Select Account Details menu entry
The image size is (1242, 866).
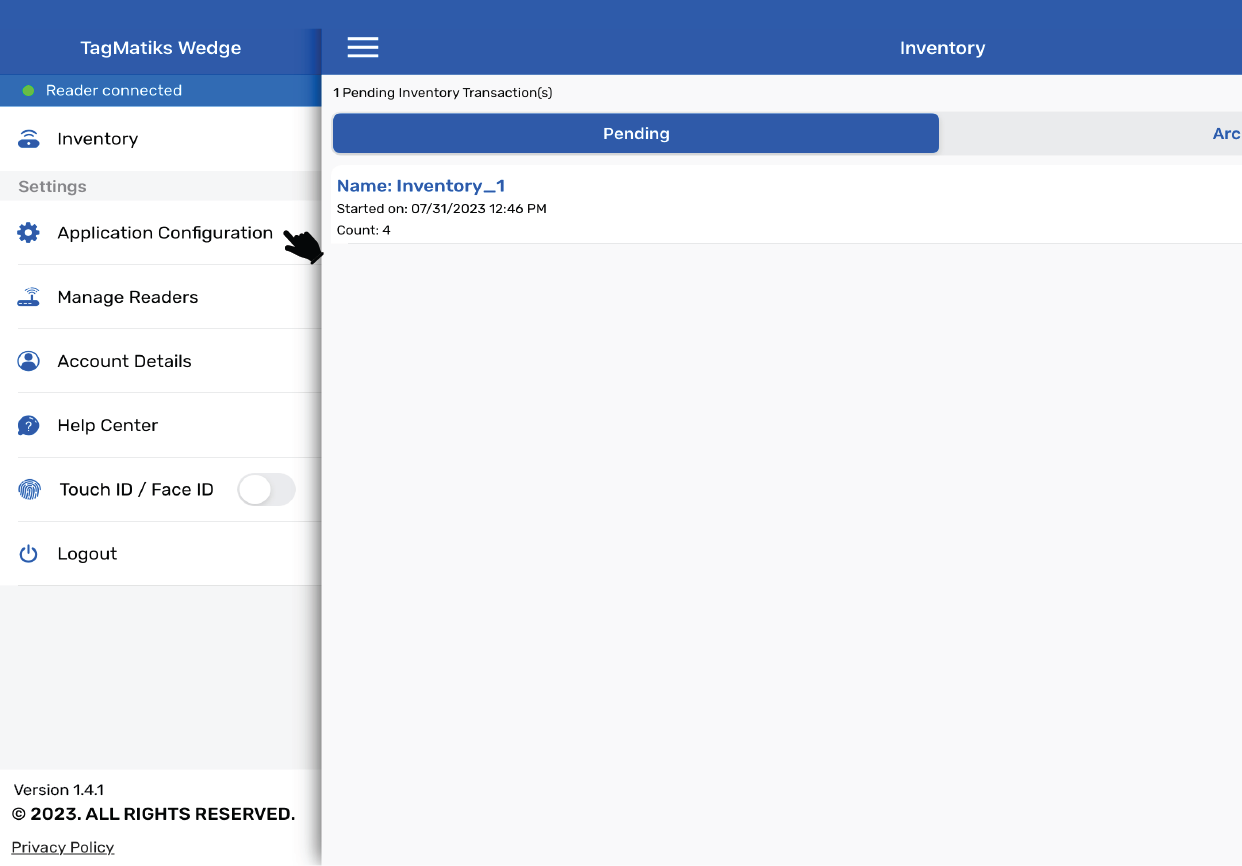124,361
